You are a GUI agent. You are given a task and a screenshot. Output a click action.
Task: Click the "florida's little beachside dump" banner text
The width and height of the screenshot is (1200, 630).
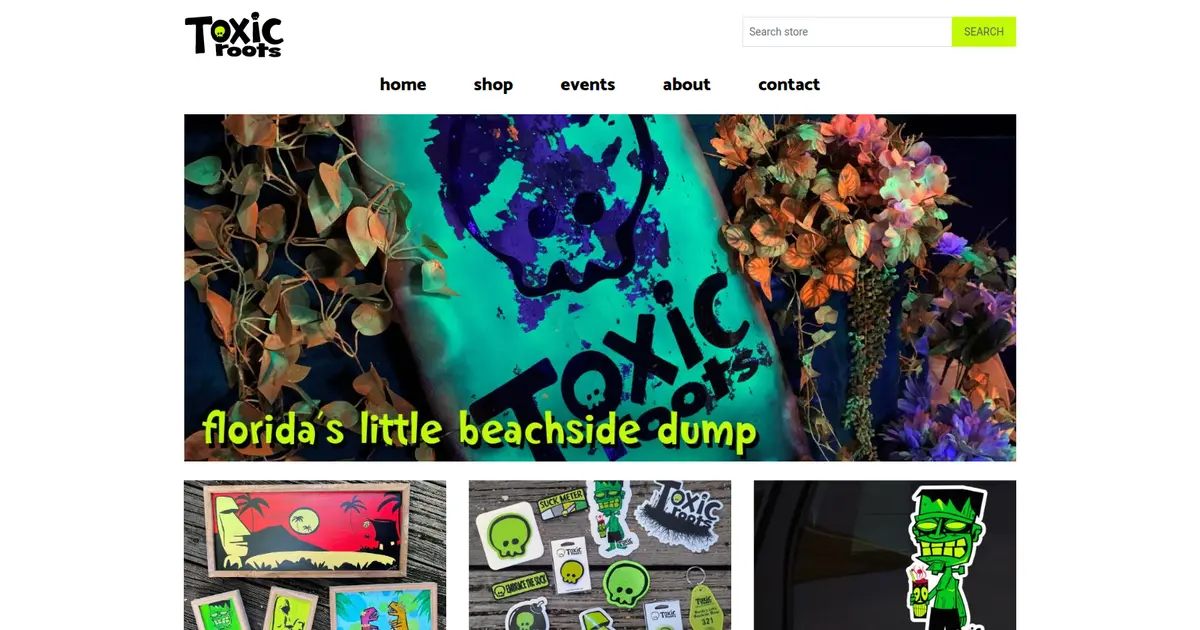pyautogui.click(x=479, y=430)
